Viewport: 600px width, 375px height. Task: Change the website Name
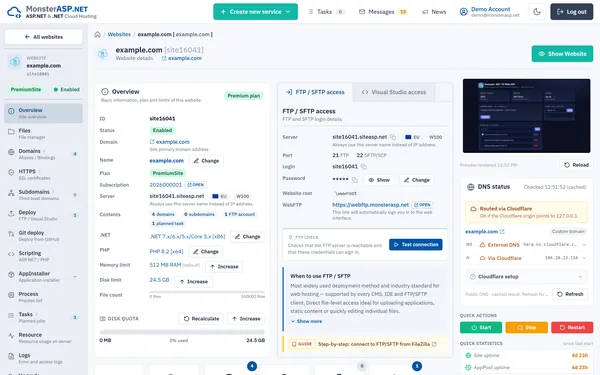[x=206, y=161]
